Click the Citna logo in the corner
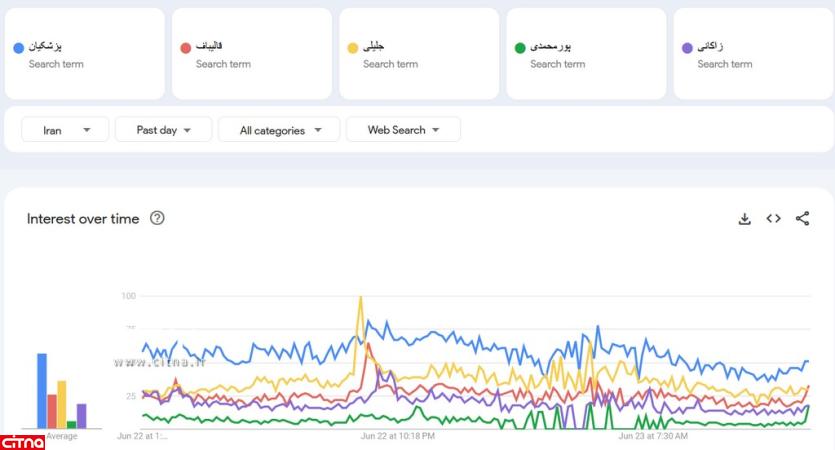 click(22, 441)
